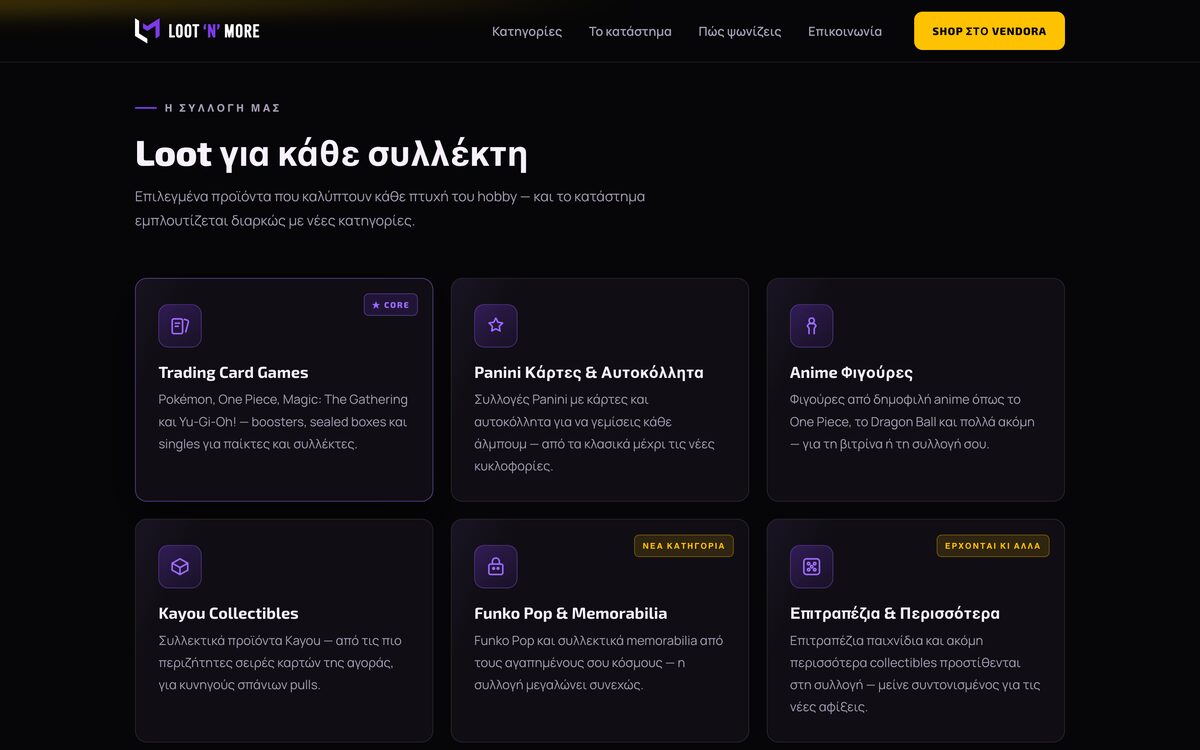Select the Kayou Collectibles title
Image resolution: width=1200 pixels, height=750 pixels.
[x=228, y=614]
